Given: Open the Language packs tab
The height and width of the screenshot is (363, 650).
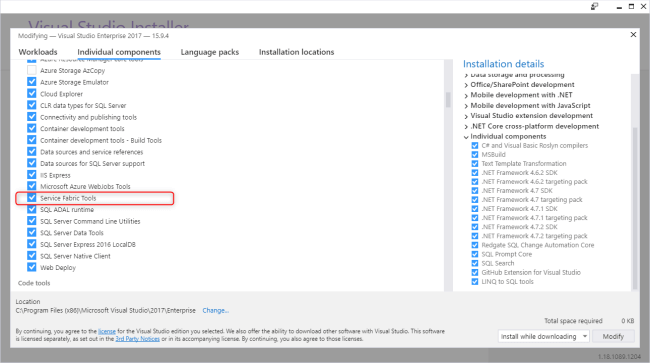Looking at the screenshot, I should [210, 52].
